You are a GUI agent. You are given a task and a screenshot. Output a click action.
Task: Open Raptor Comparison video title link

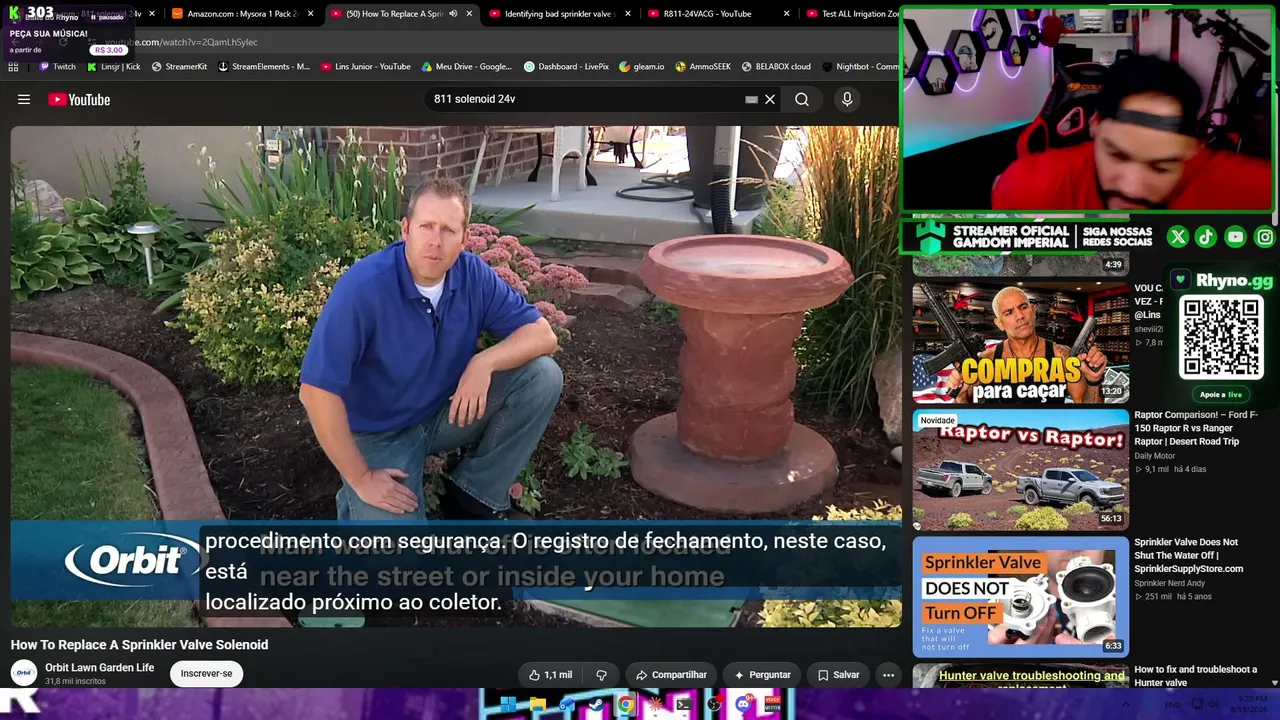click(1196, 428)
